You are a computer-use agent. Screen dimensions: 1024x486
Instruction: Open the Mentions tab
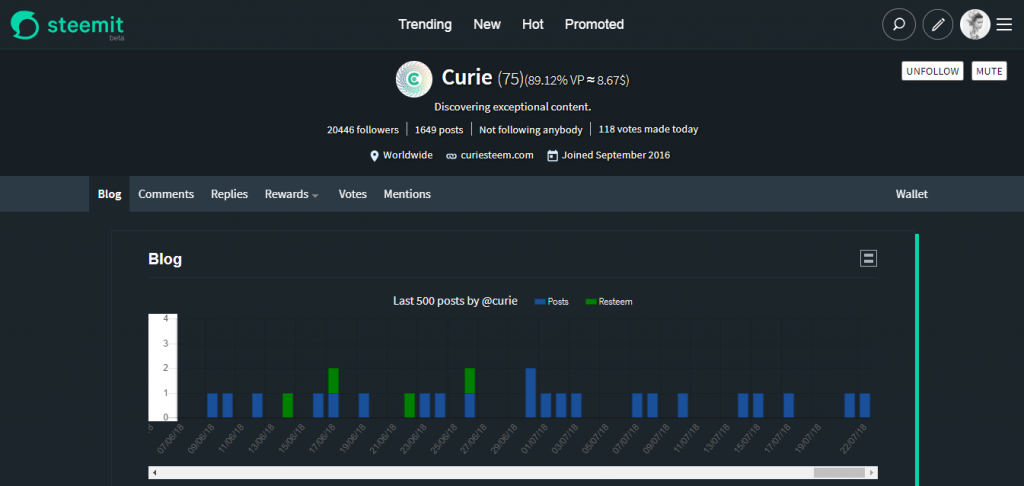click(407, 194)
